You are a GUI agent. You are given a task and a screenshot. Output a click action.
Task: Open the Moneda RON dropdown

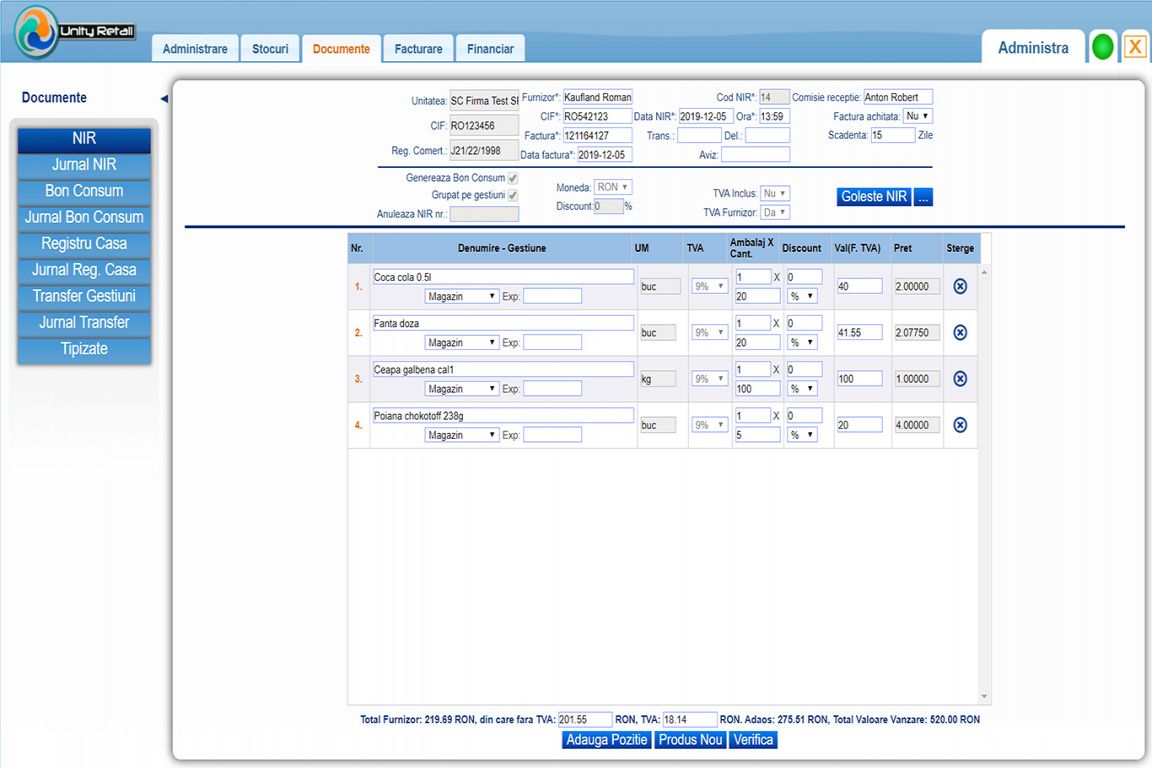[x=613, y=187]
